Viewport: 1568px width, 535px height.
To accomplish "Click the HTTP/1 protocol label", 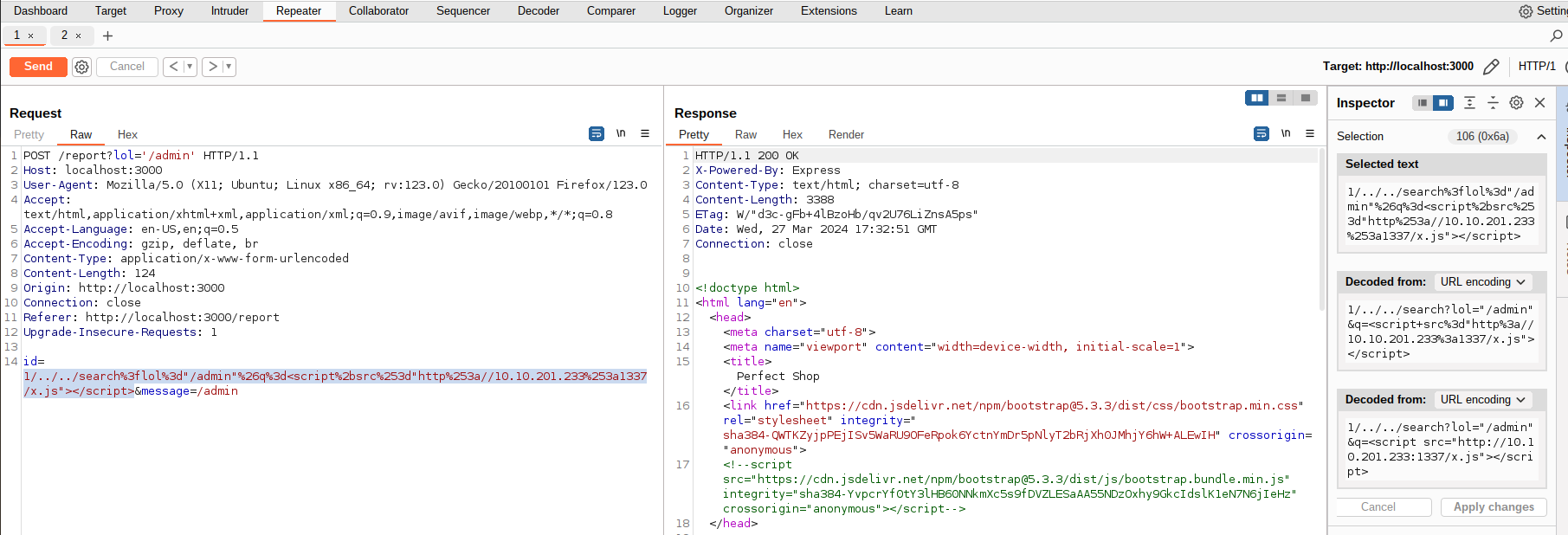I will (1537, 67).
